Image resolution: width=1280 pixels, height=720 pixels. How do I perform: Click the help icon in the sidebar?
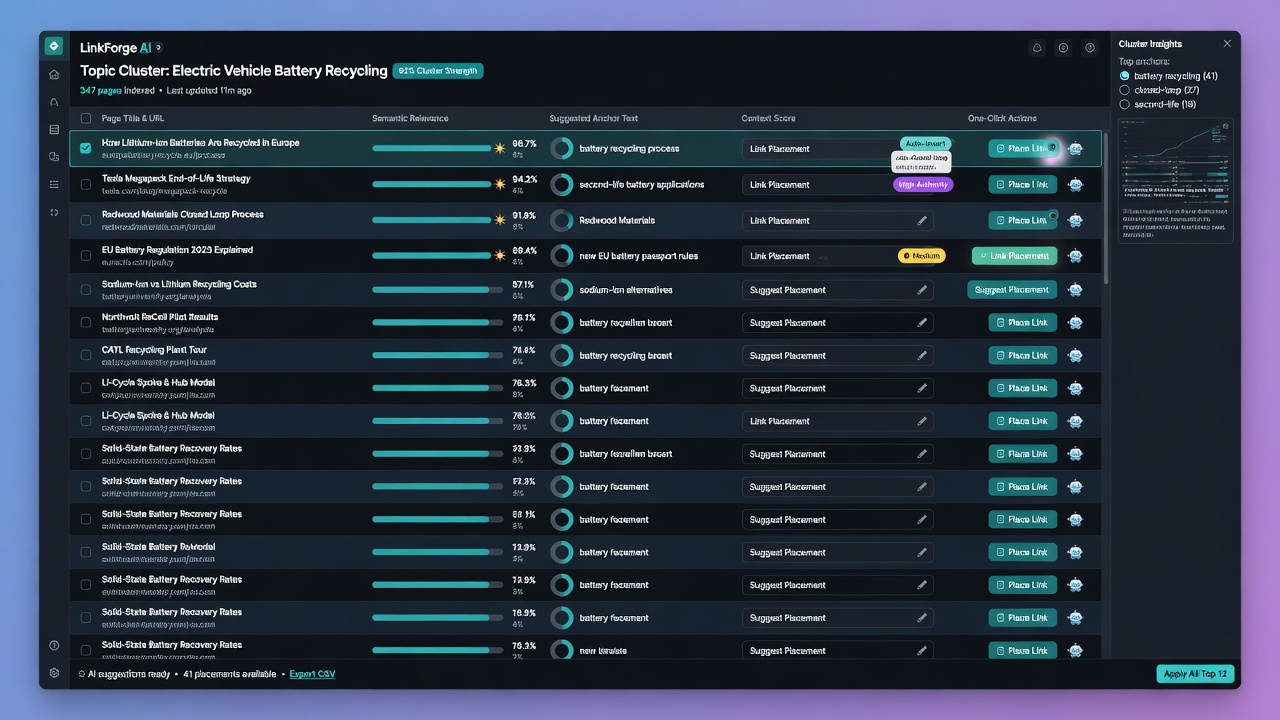[x=54, y=645]
